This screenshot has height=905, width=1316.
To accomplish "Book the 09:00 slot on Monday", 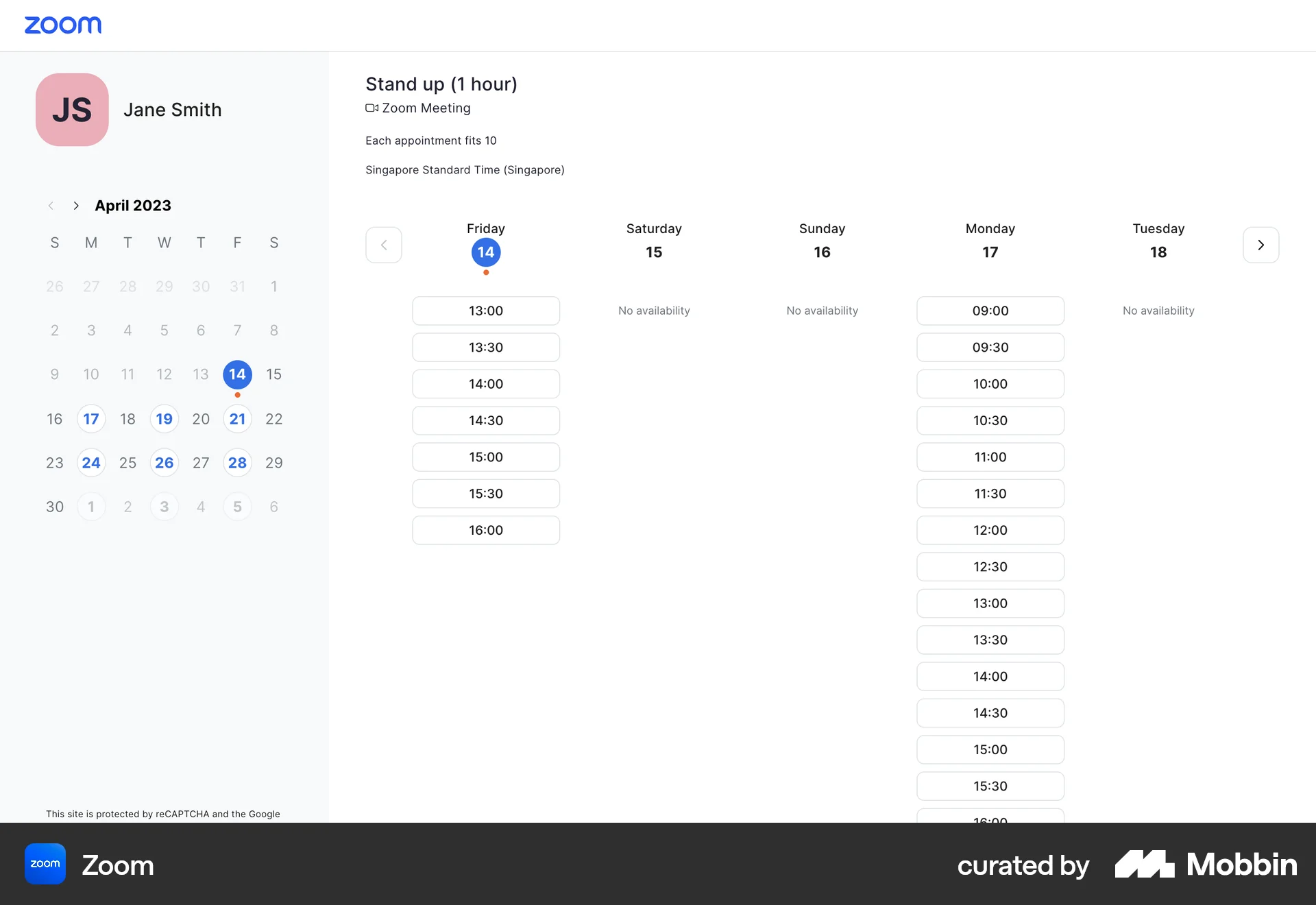I will [990, 311].
